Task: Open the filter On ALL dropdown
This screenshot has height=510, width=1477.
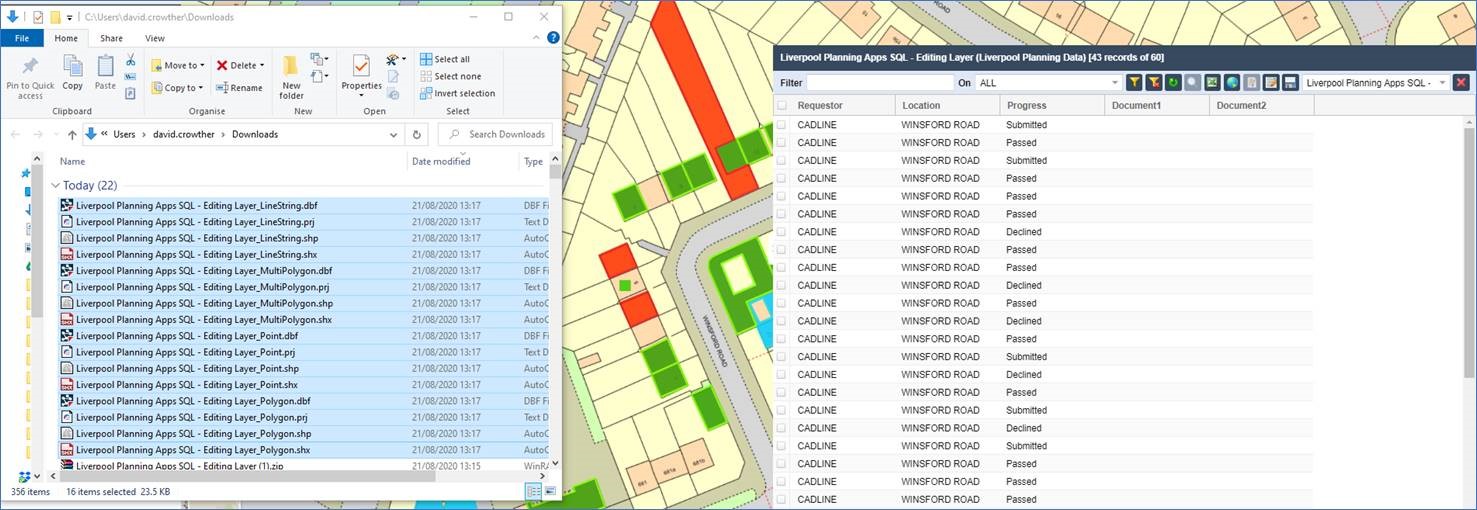Action: (x=1049, y=83)
